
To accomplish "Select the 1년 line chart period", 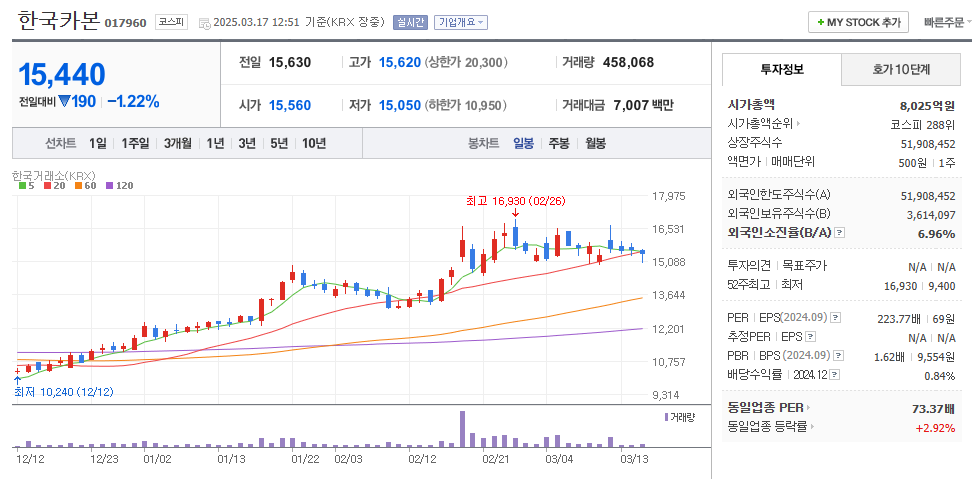I will pyautogui.click(x=215, y=144).
